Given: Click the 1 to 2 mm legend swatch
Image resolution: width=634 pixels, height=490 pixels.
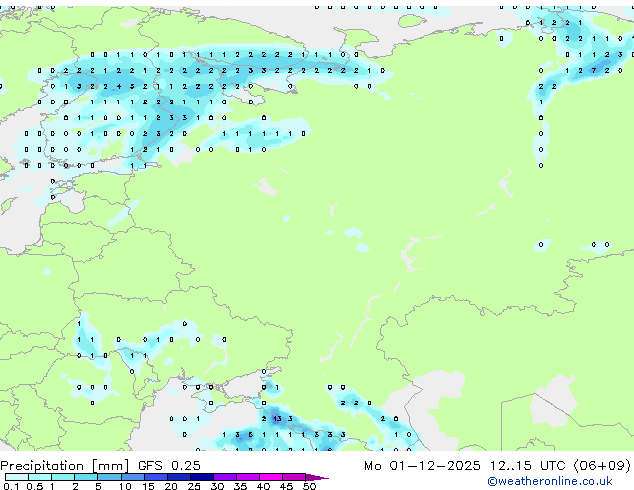Looking at the screenshot, I should (x=63, y=477).
